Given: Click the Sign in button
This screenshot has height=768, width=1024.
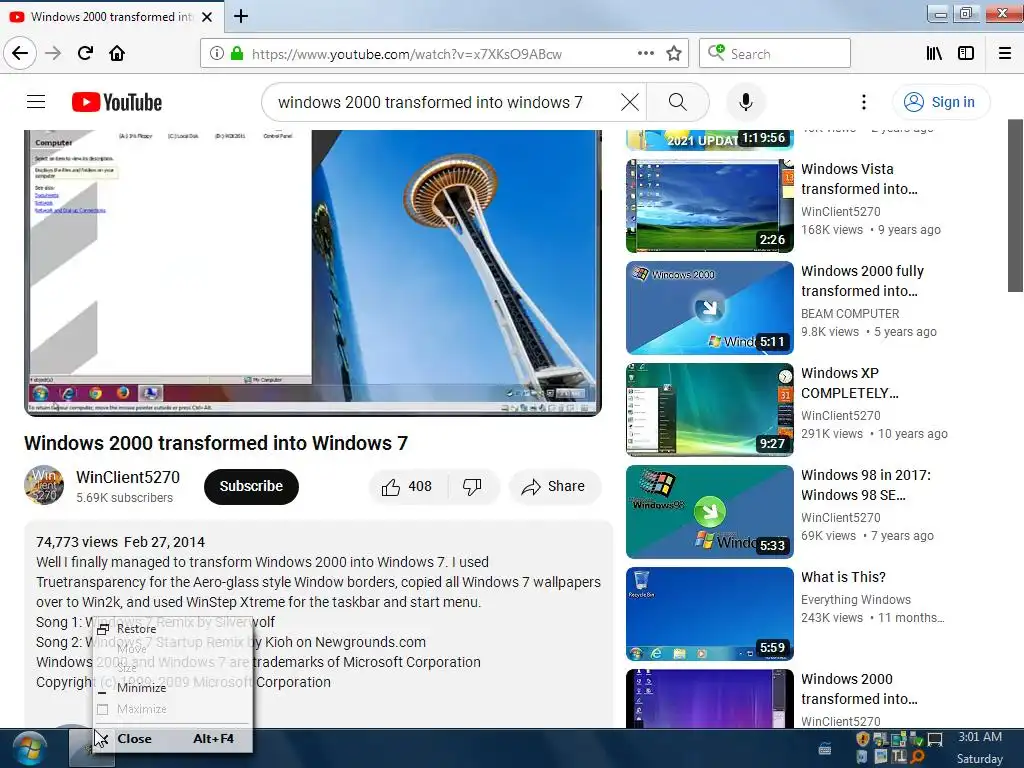Looking at the screenshot, I should (x=941, y=102).
